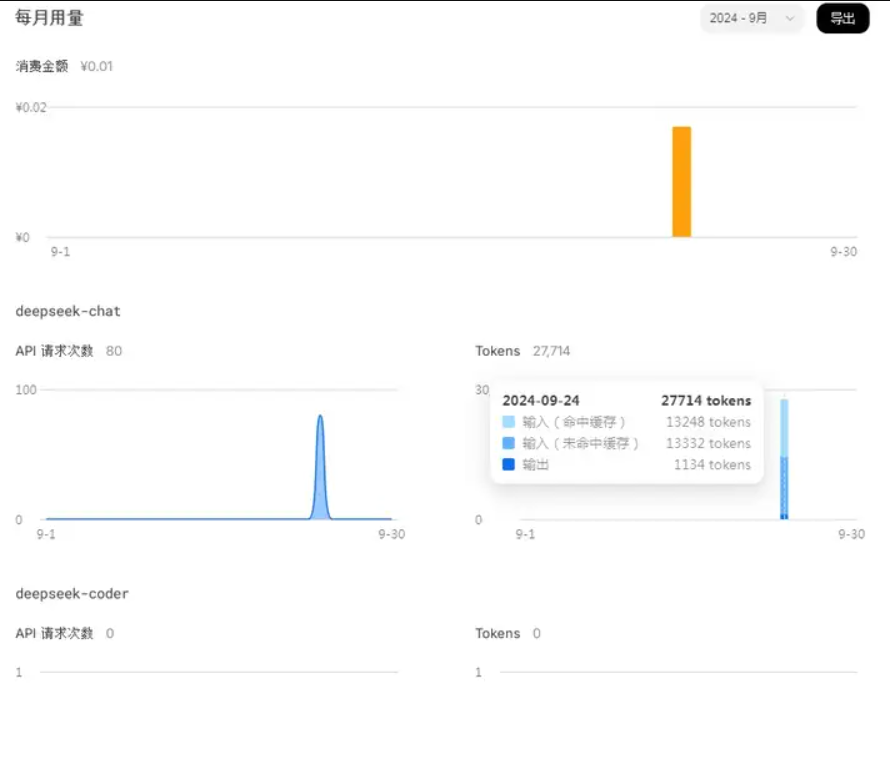Viewport: 890px width, 768px height.
Task: Click the 9-1 label under spending chart
Action: (x=60, y=251)
